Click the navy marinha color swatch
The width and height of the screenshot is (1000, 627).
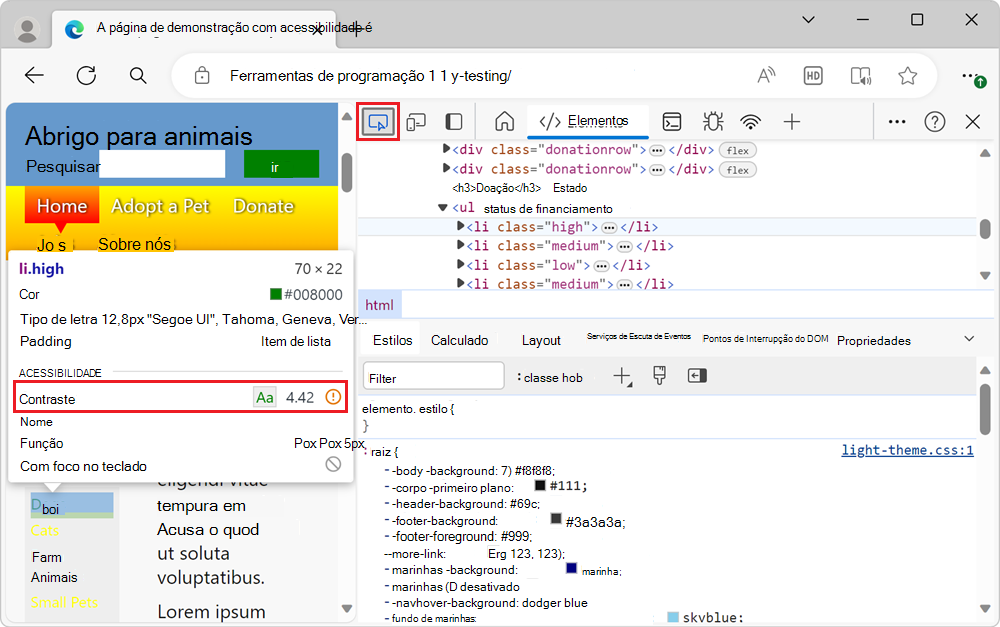(571, 568)
